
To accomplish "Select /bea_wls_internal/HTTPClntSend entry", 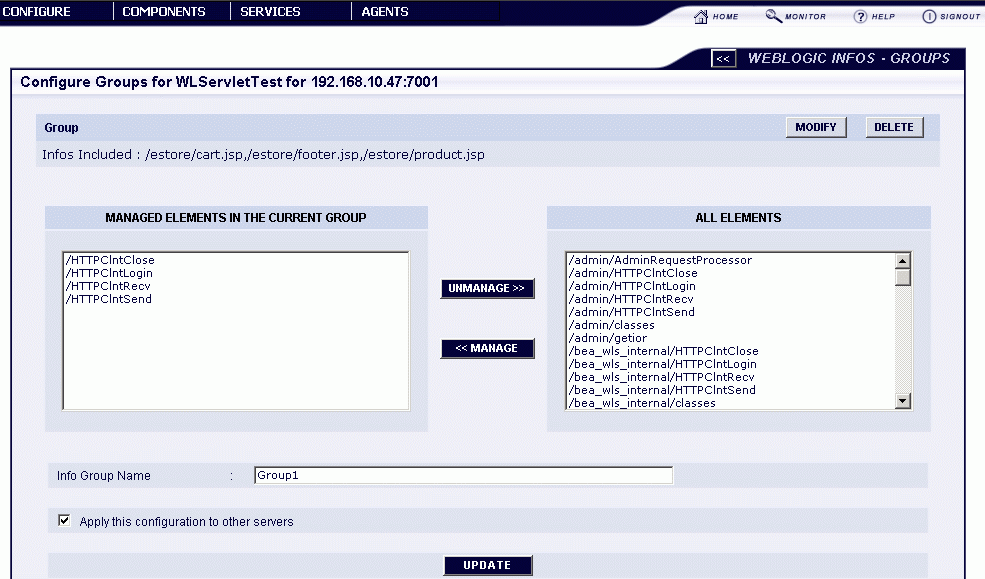I will tap(662, 390).
